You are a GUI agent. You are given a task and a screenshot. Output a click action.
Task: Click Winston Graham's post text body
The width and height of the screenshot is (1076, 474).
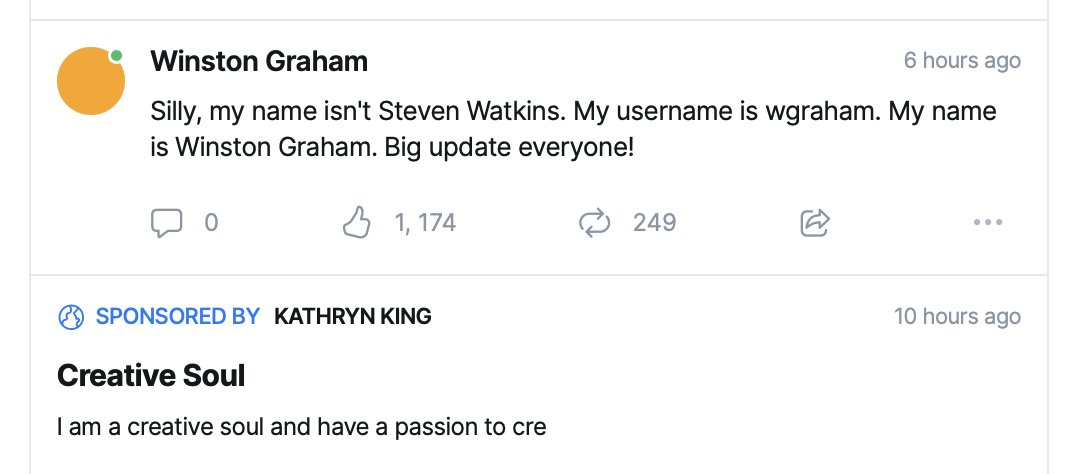pos(573,129)
